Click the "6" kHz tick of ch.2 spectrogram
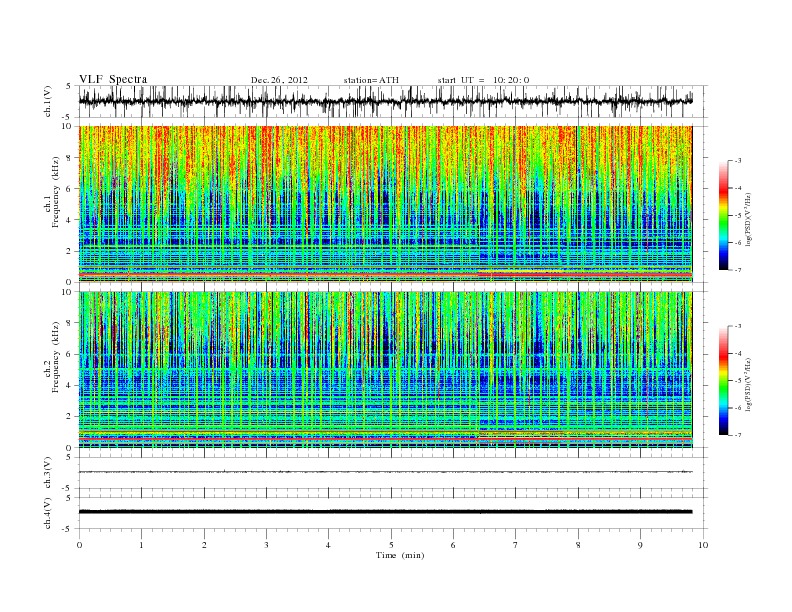Viewport: 792px width, 612px height. tap(70, 354)
